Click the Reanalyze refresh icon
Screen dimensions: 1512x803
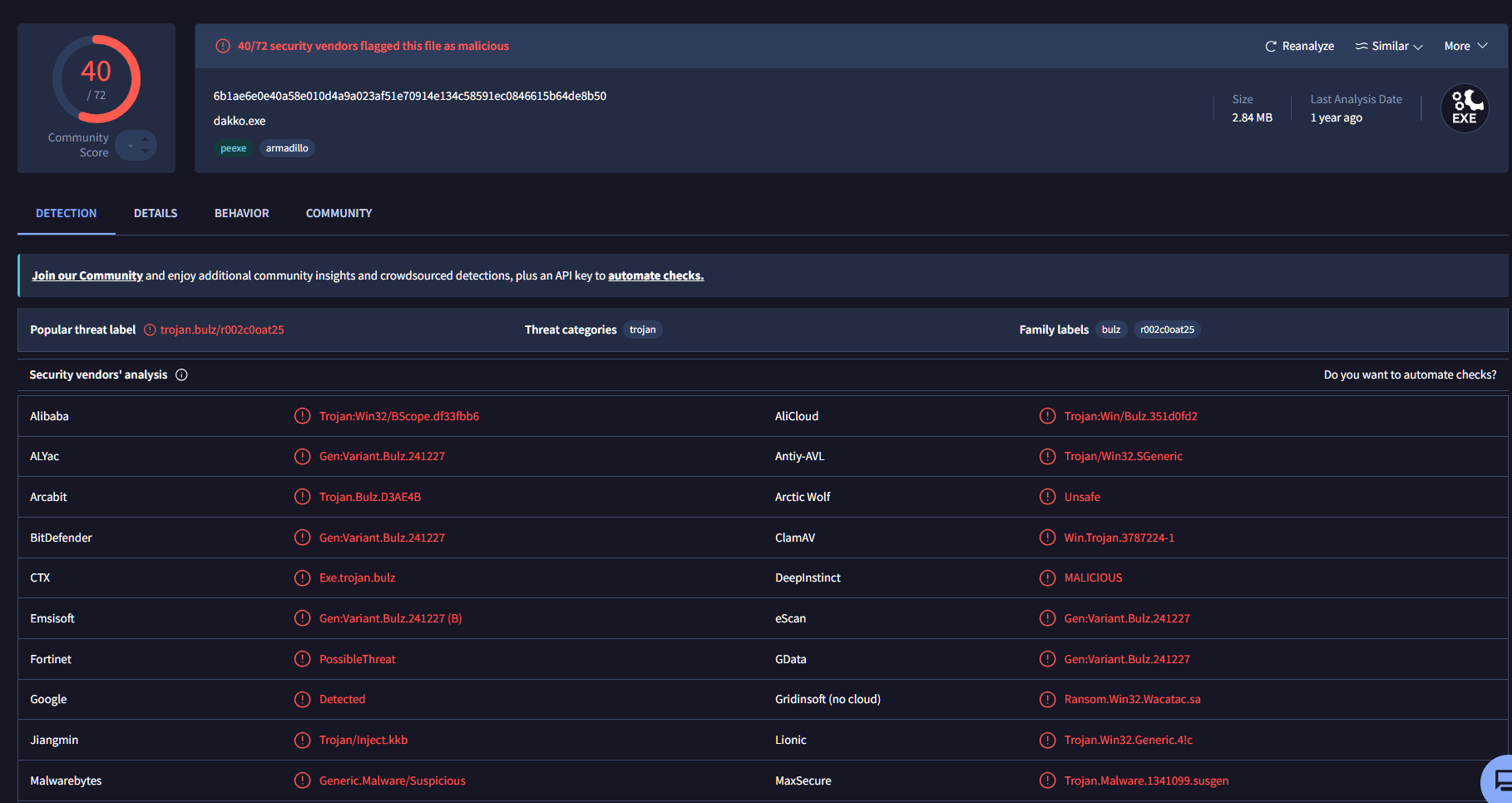click(1270, 47)
